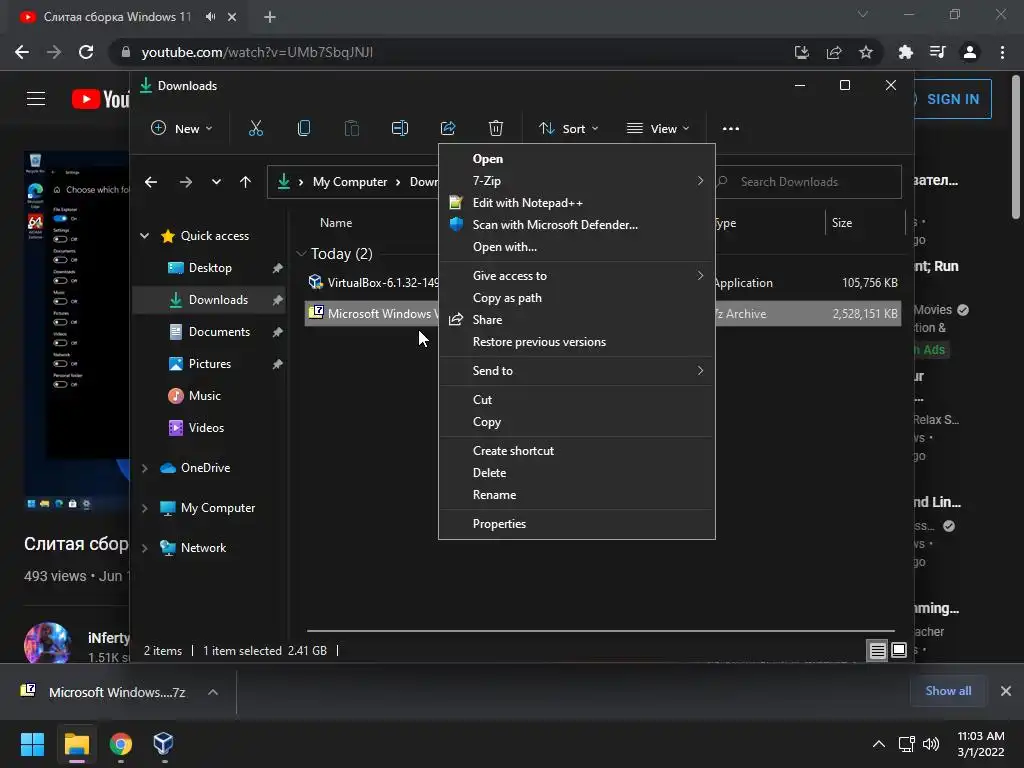
Task: Expand the My Computer tree node
Action: pyautogui.click(x=144, y=508)
